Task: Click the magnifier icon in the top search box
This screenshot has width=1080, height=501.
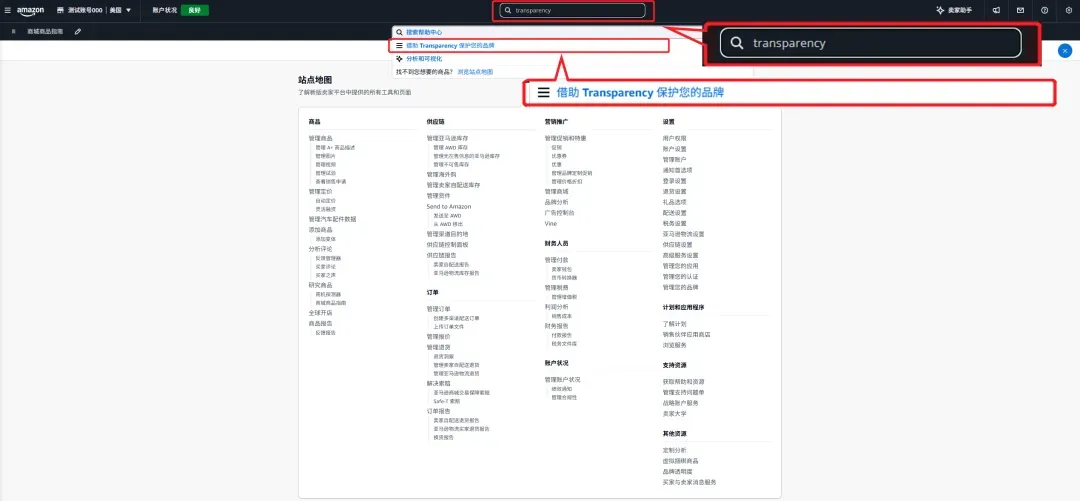Action: [508, 10]
